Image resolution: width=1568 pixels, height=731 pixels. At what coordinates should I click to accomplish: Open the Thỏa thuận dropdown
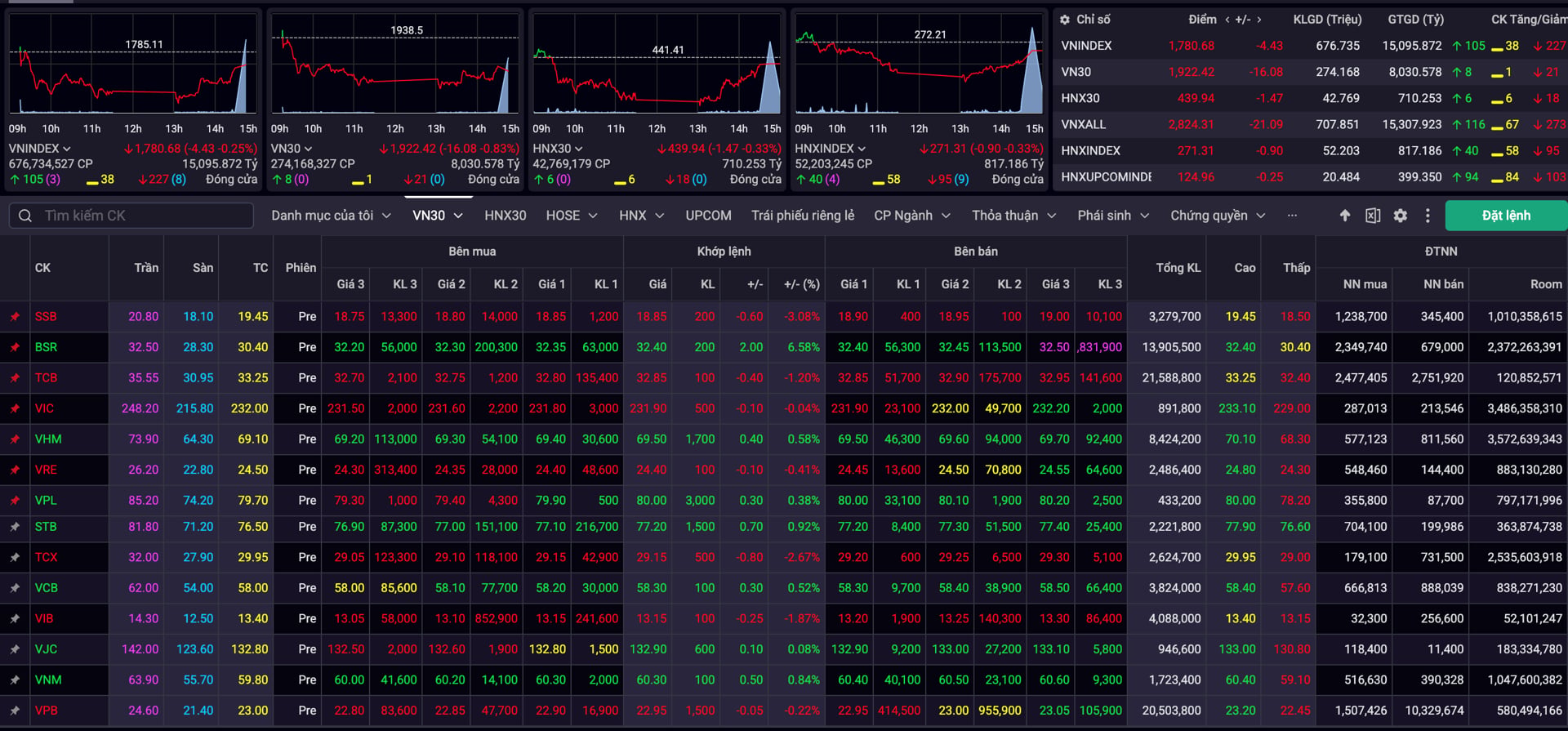(1014, 216)
